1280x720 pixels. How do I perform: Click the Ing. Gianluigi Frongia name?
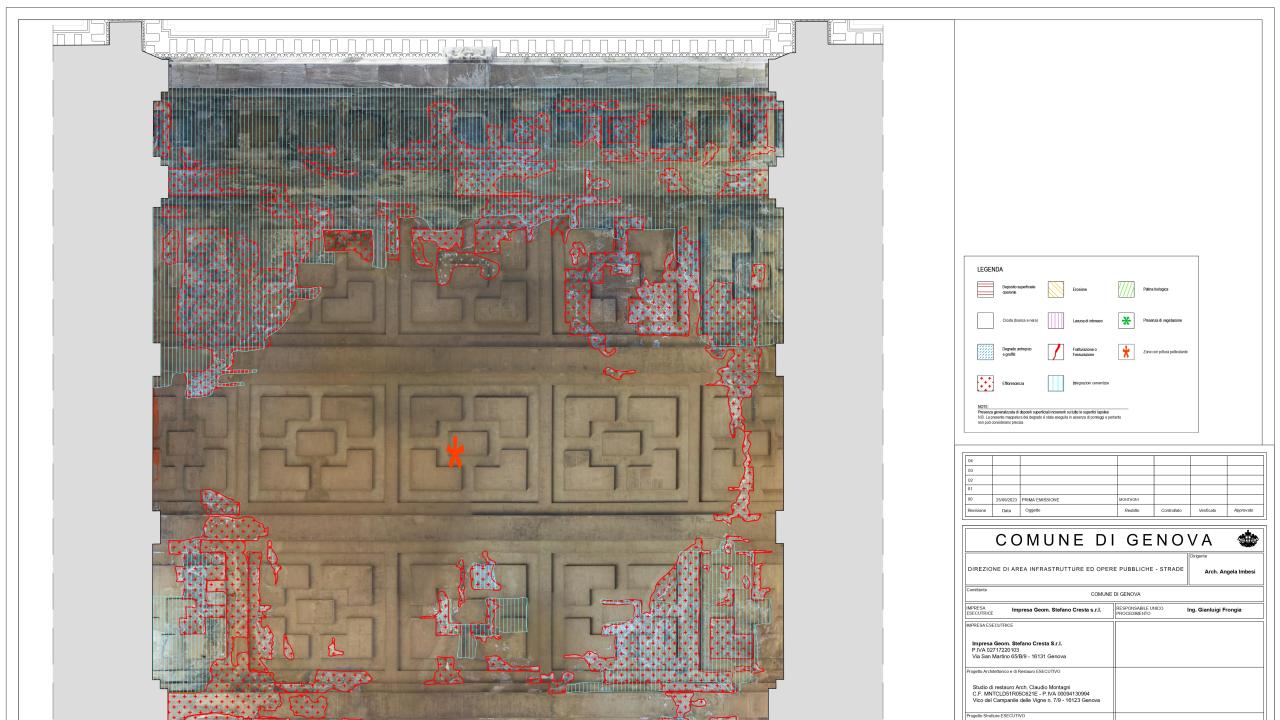1213,610
